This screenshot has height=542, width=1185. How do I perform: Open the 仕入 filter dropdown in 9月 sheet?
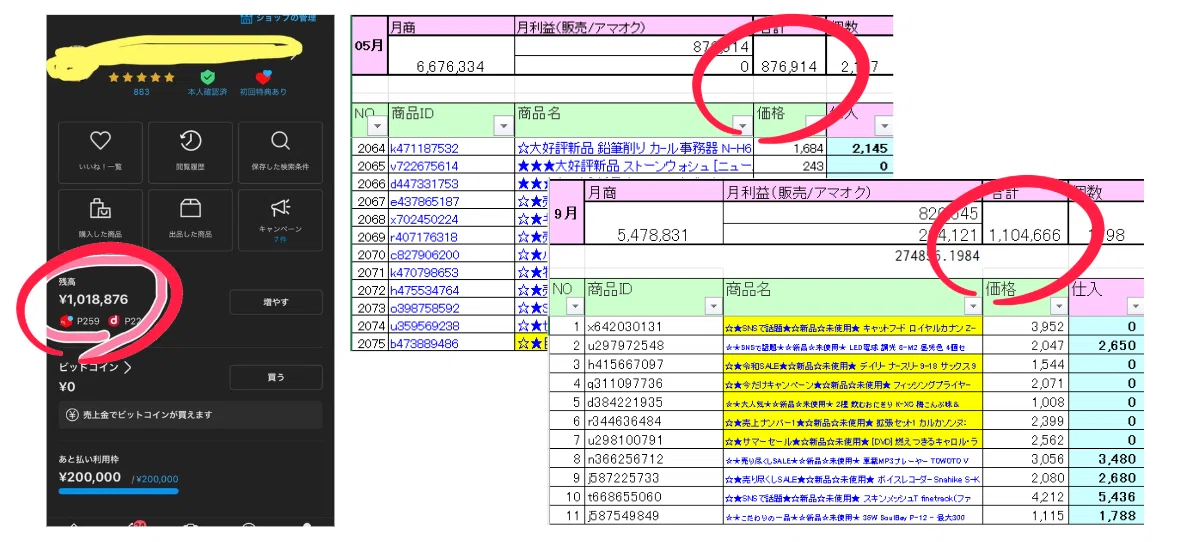(1135, 306)
